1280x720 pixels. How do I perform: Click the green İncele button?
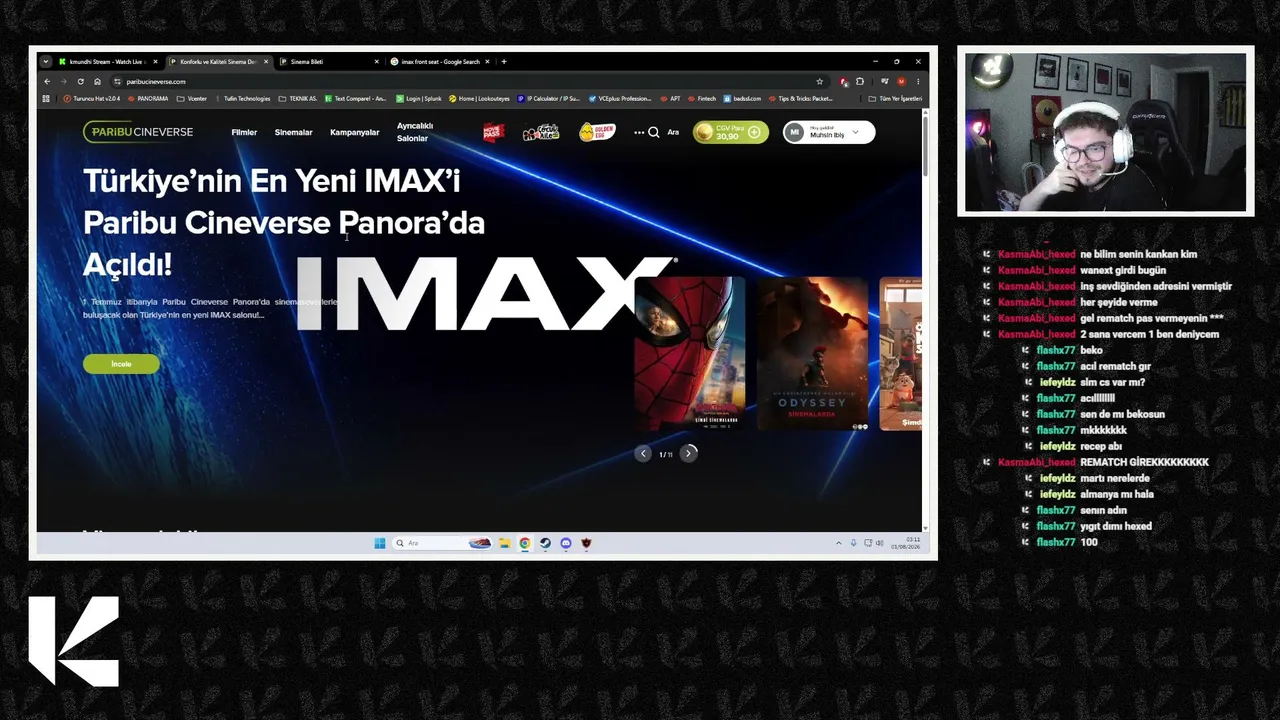[121, 364]
